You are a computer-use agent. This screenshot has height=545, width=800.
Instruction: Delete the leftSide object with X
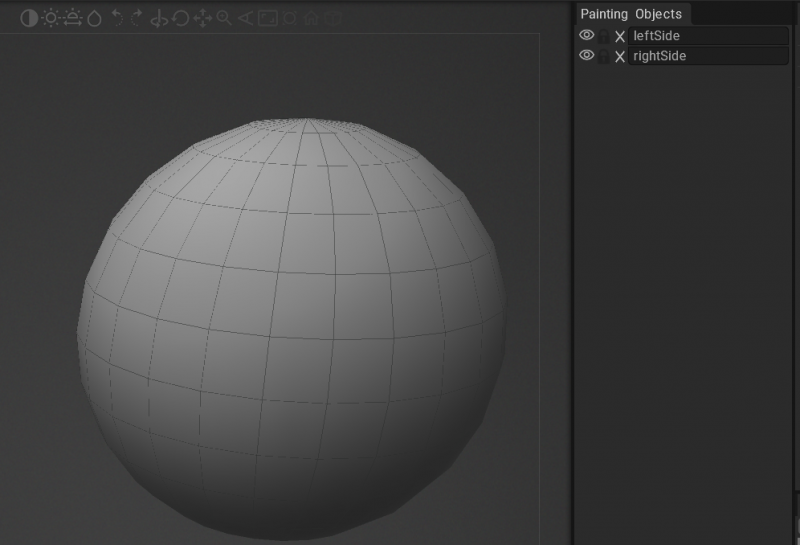(x=620, y=36)
